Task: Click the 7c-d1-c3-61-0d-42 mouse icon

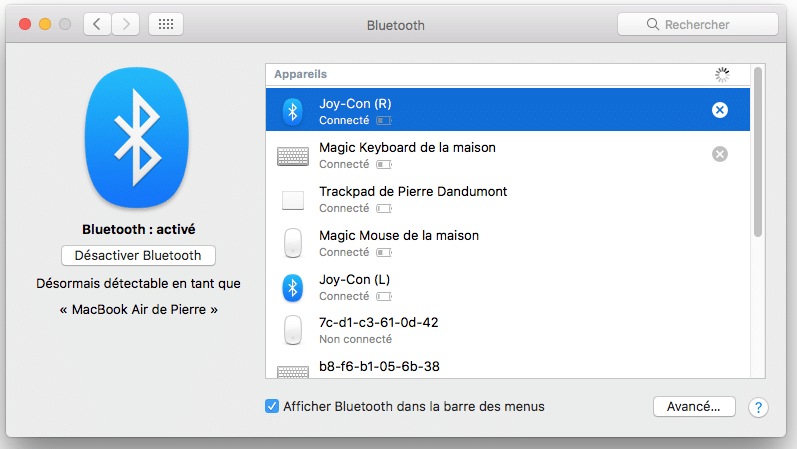Action: coord(293,331)
